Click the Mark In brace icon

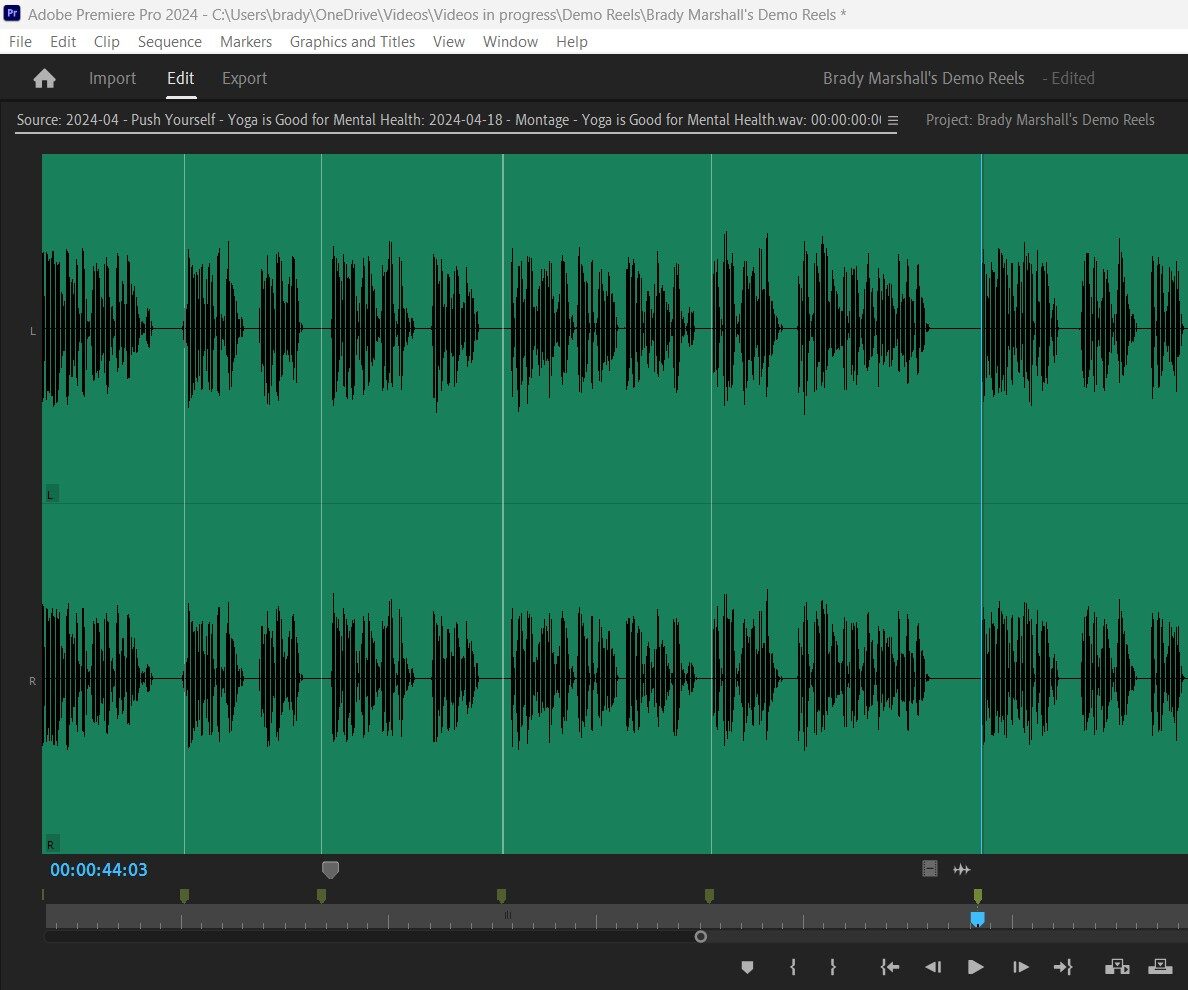pyautogui.click(x=793, y=967)
